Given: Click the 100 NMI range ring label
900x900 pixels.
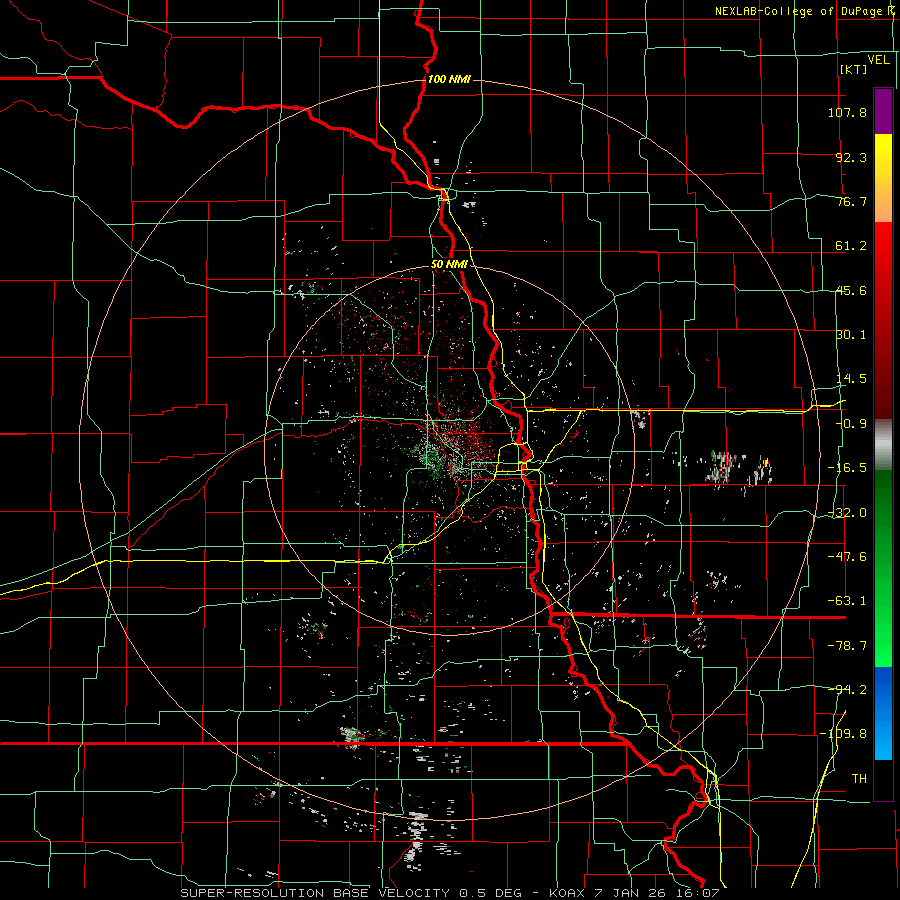Looking at the screenshot, I should point(449,79).
